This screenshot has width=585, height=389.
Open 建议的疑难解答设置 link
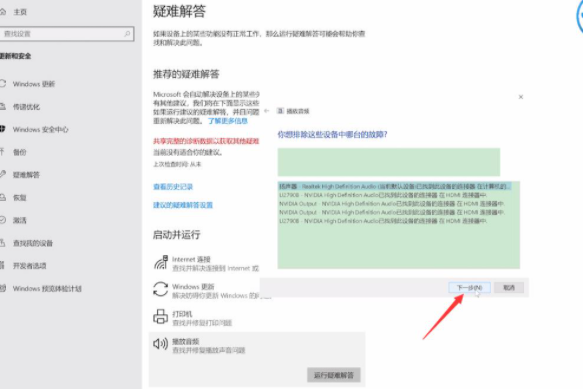183,205
